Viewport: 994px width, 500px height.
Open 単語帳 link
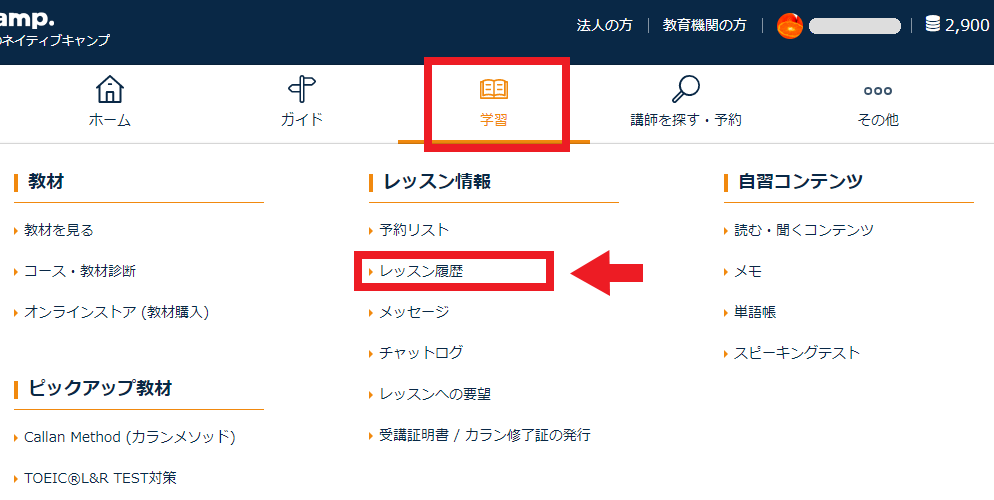coord(755,312)
